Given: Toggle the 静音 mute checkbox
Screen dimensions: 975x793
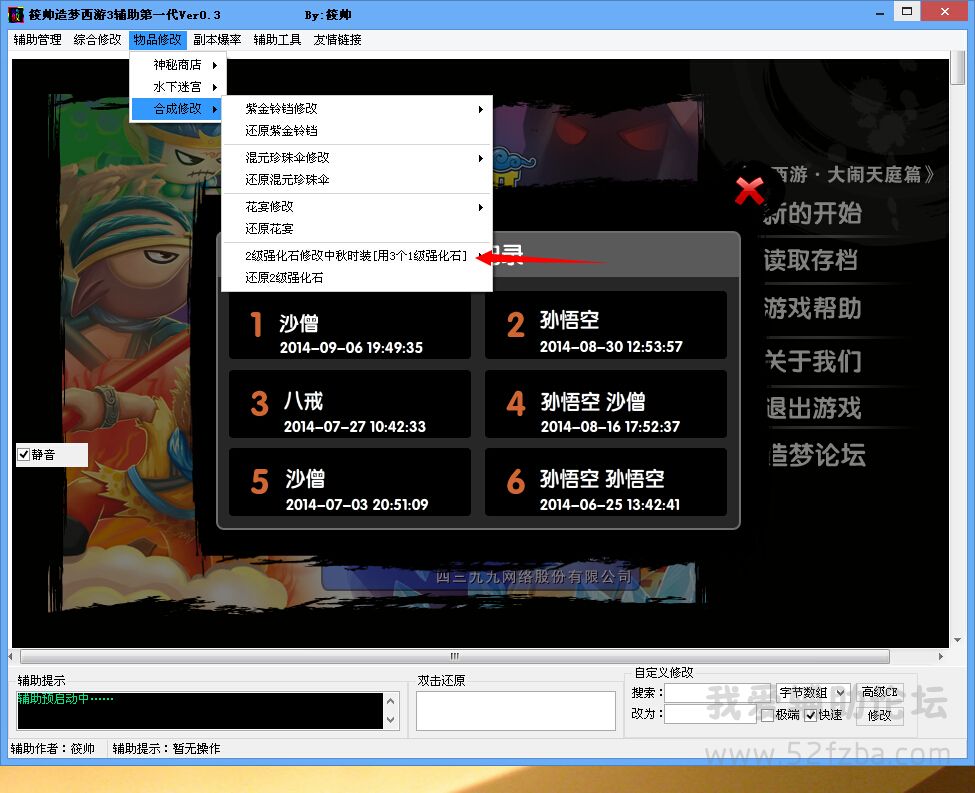Looking at the screenshot, I should tap(24, 455).
